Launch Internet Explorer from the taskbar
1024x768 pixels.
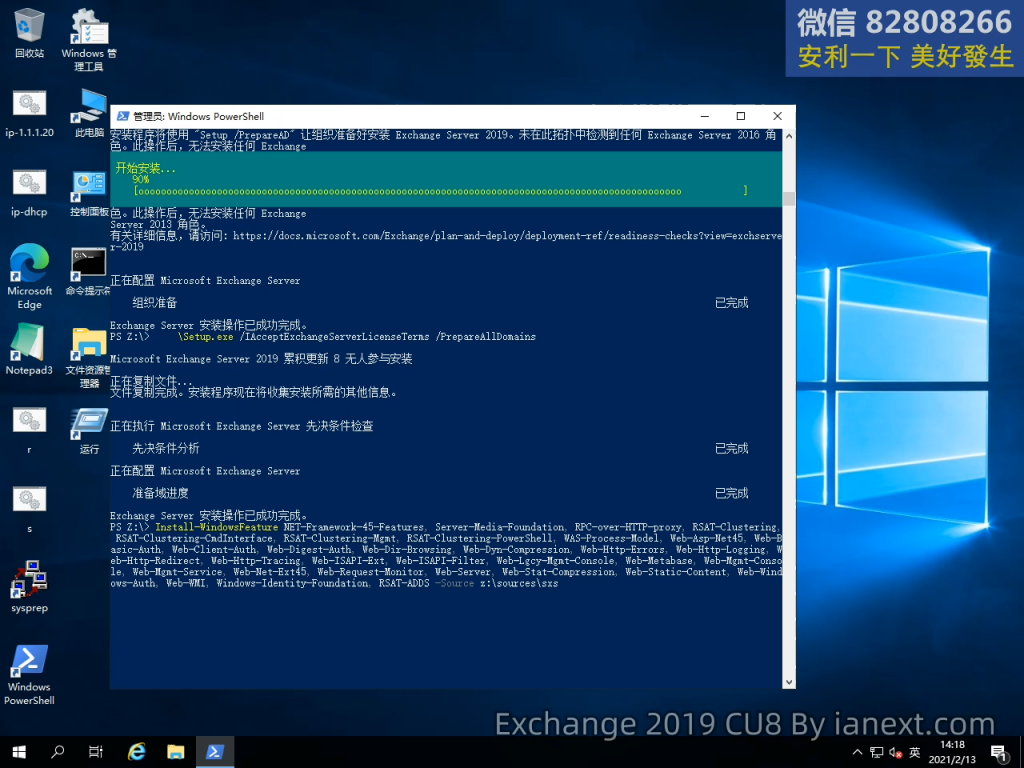[137, 751]
